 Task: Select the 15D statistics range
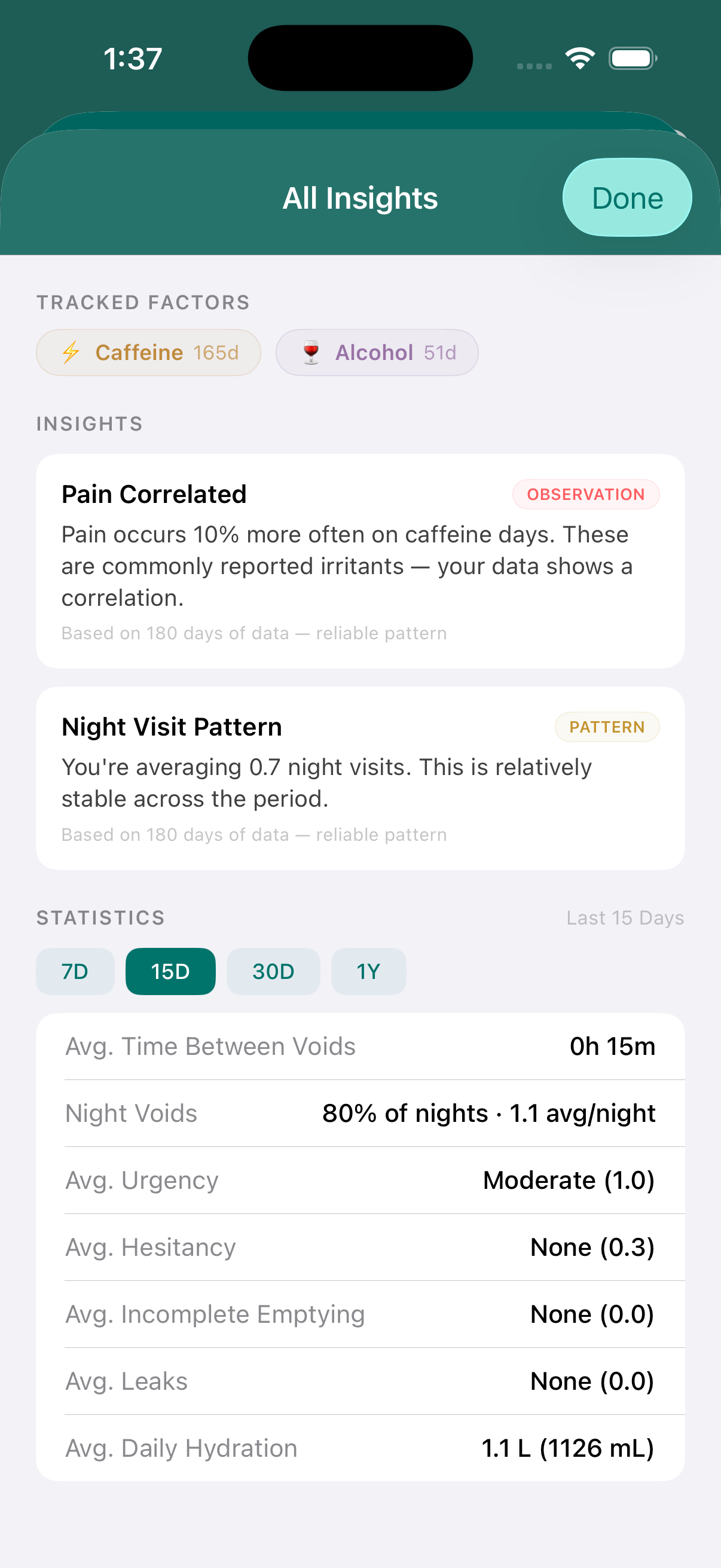click(x=170, y=971)
